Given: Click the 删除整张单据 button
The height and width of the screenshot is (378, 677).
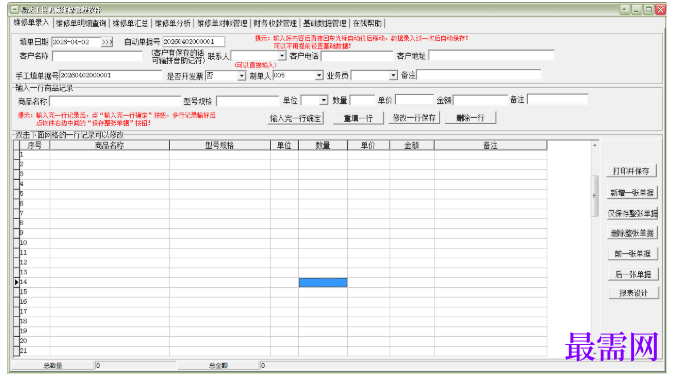Looking at the screenshot, I should pos(633,233).
